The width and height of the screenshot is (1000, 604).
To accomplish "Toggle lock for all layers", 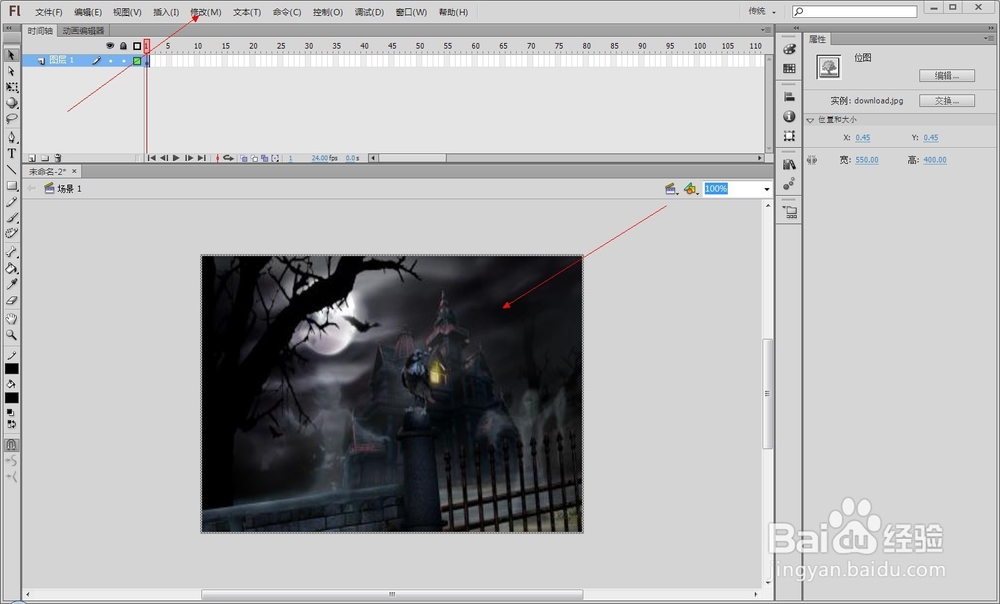I will pos(123,46).
